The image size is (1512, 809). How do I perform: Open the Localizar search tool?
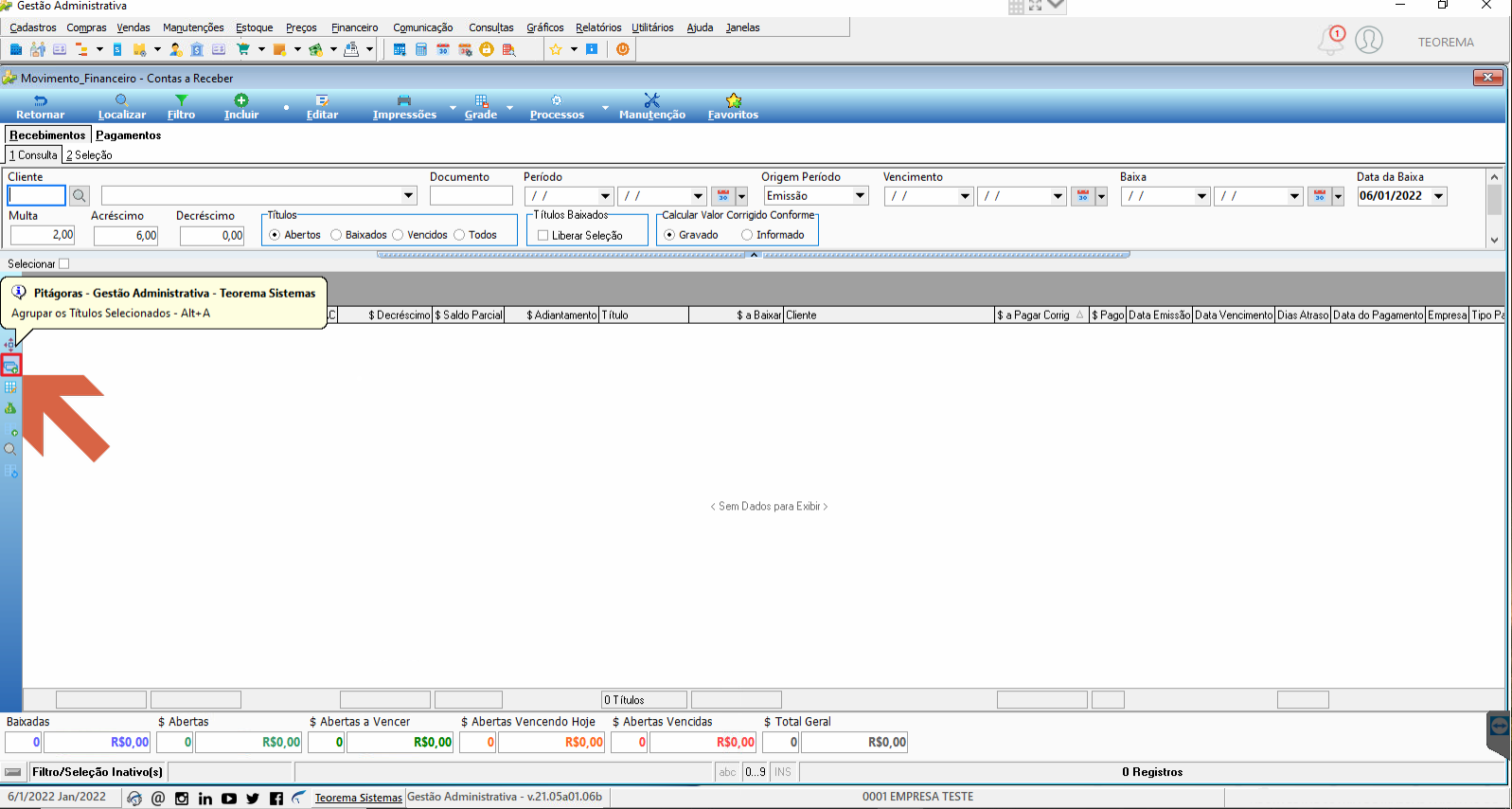pos(122,107)
